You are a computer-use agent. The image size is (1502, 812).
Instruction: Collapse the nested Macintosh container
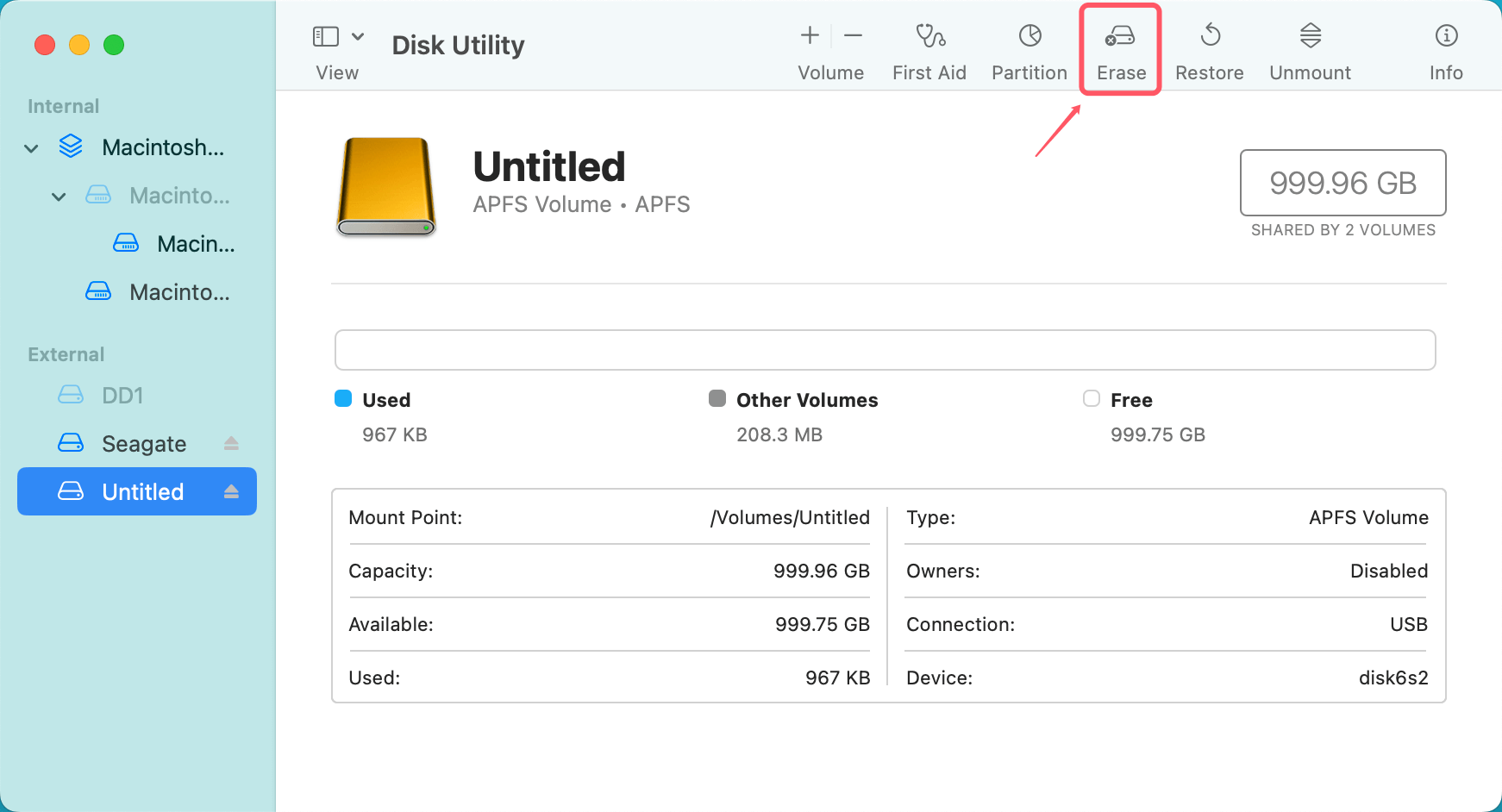(59, 197)
